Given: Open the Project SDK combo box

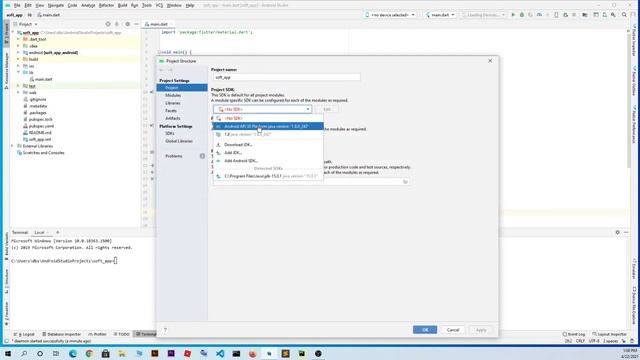Looking at the screenshot, I should (262, 109).
